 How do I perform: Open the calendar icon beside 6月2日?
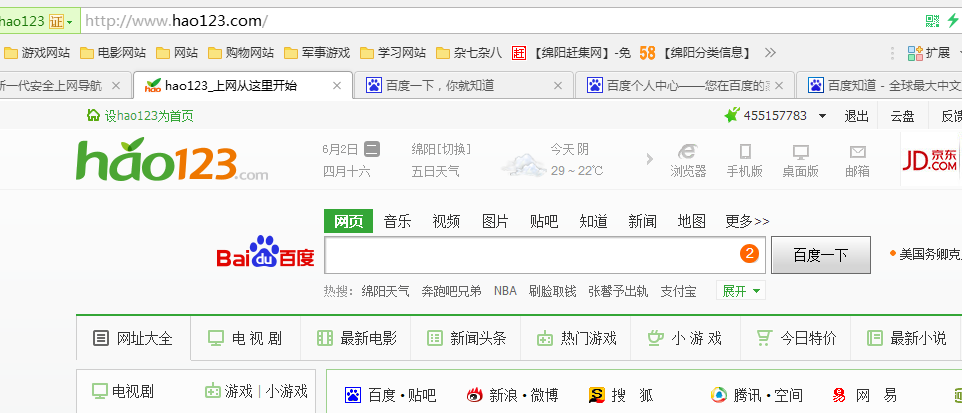coord(372,149)
